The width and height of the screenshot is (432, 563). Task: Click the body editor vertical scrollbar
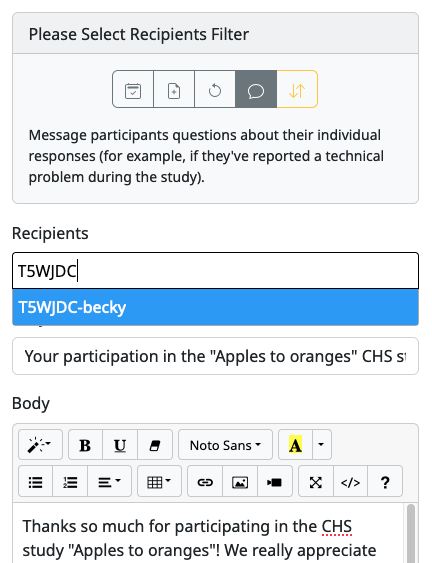click(x=411, y=533)
